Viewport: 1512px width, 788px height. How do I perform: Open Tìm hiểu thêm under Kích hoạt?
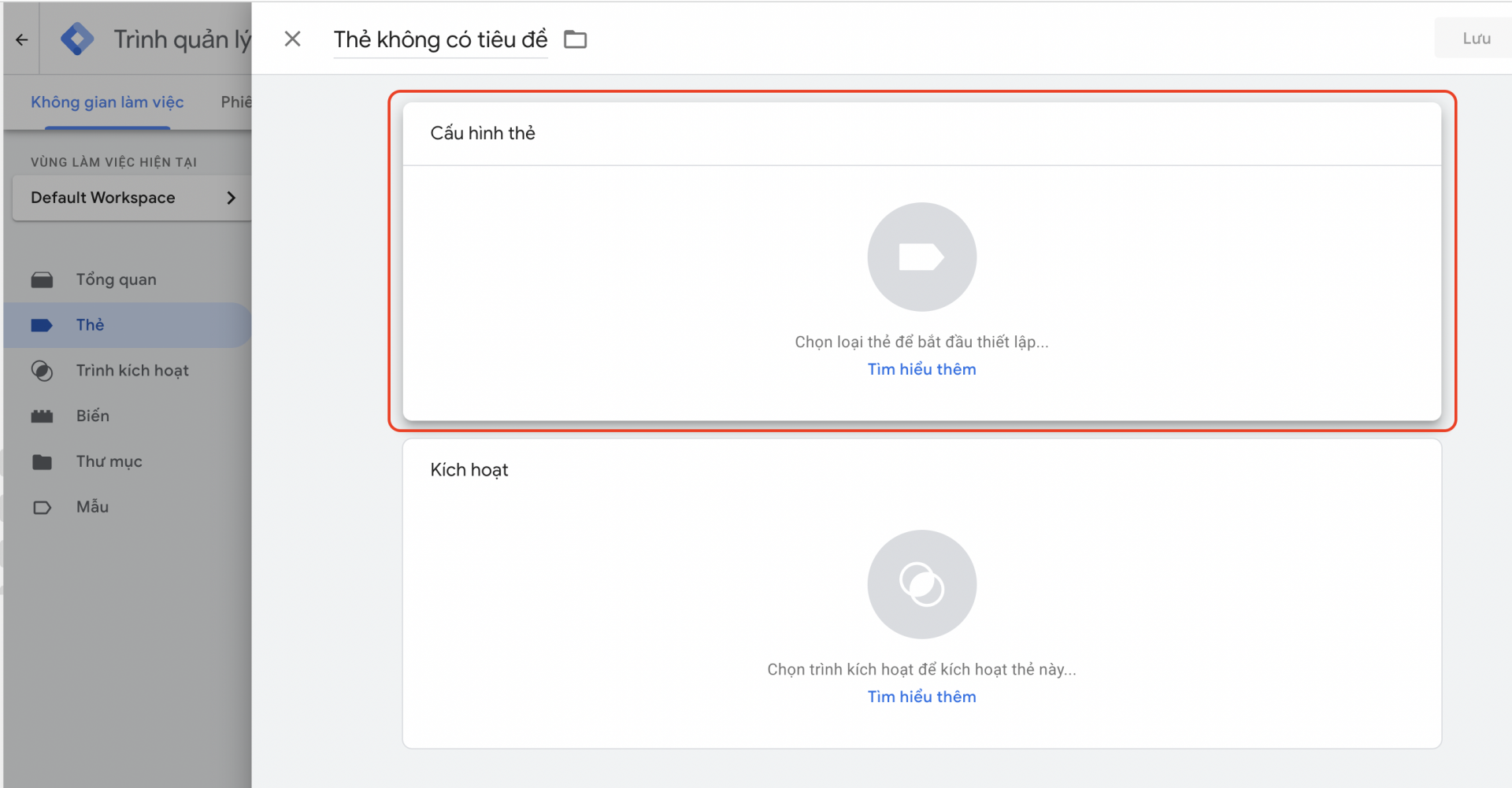921,697
